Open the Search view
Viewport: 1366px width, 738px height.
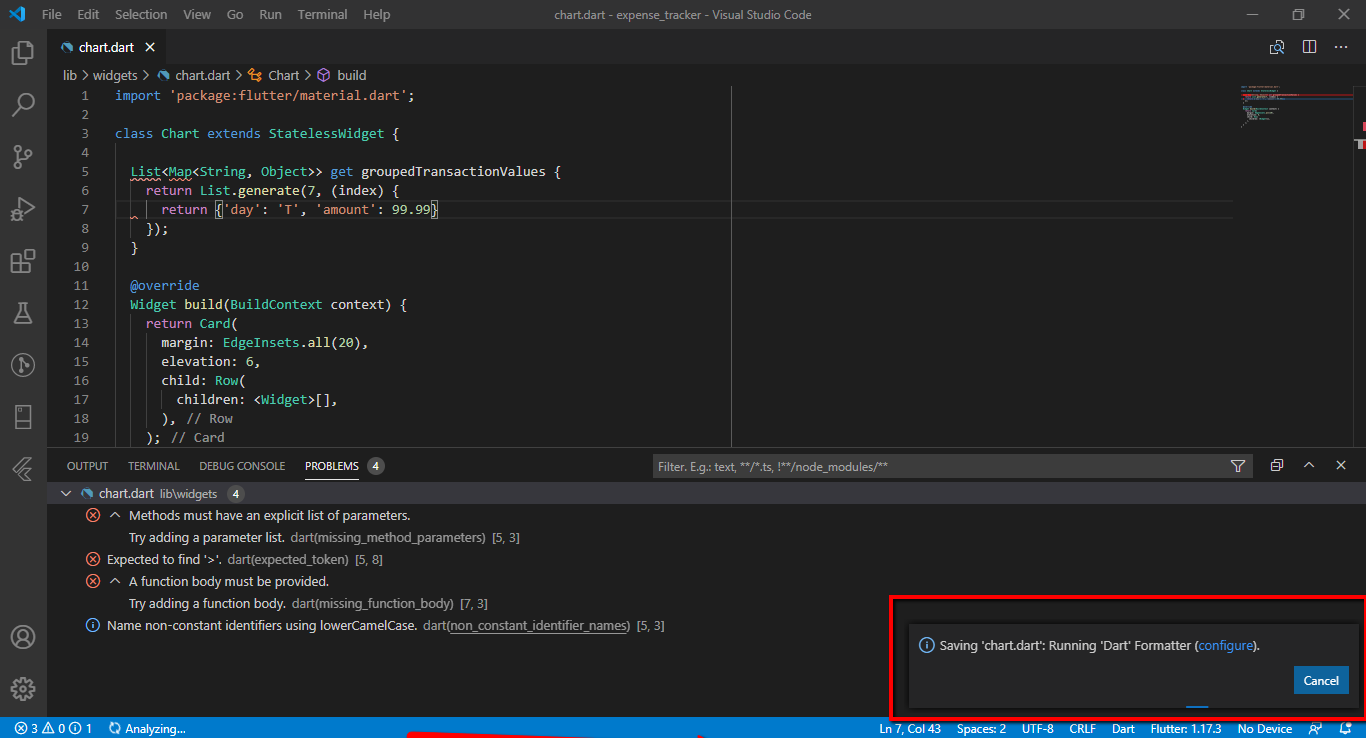coord(22,104)
